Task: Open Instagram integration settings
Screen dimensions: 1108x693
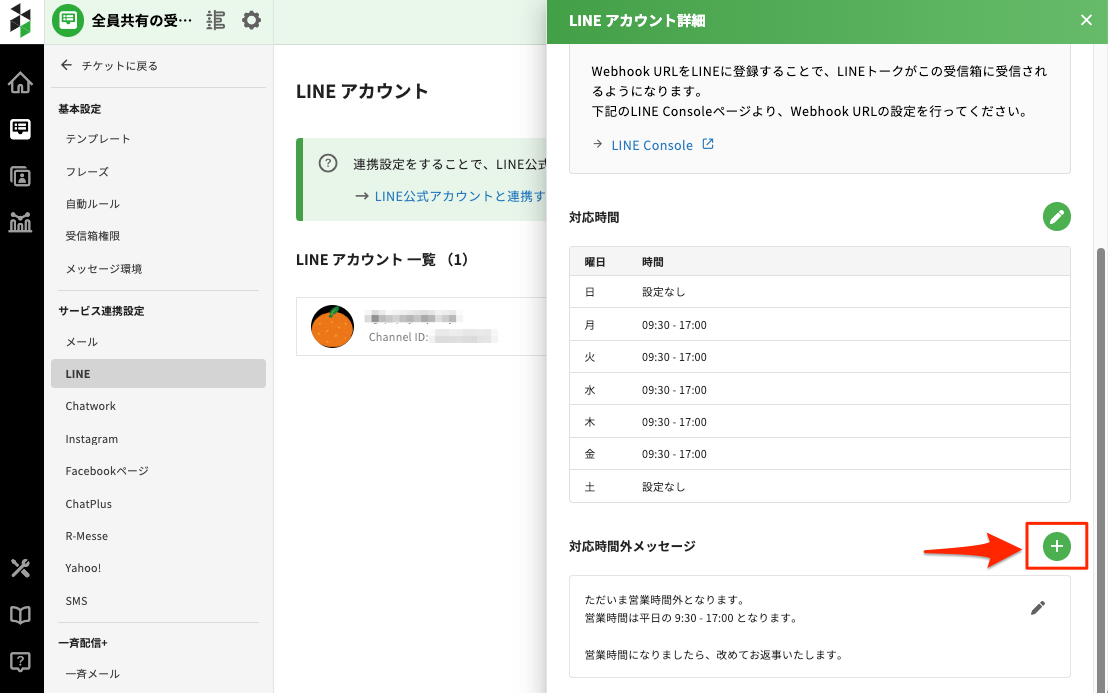Action: coord(92,439)
